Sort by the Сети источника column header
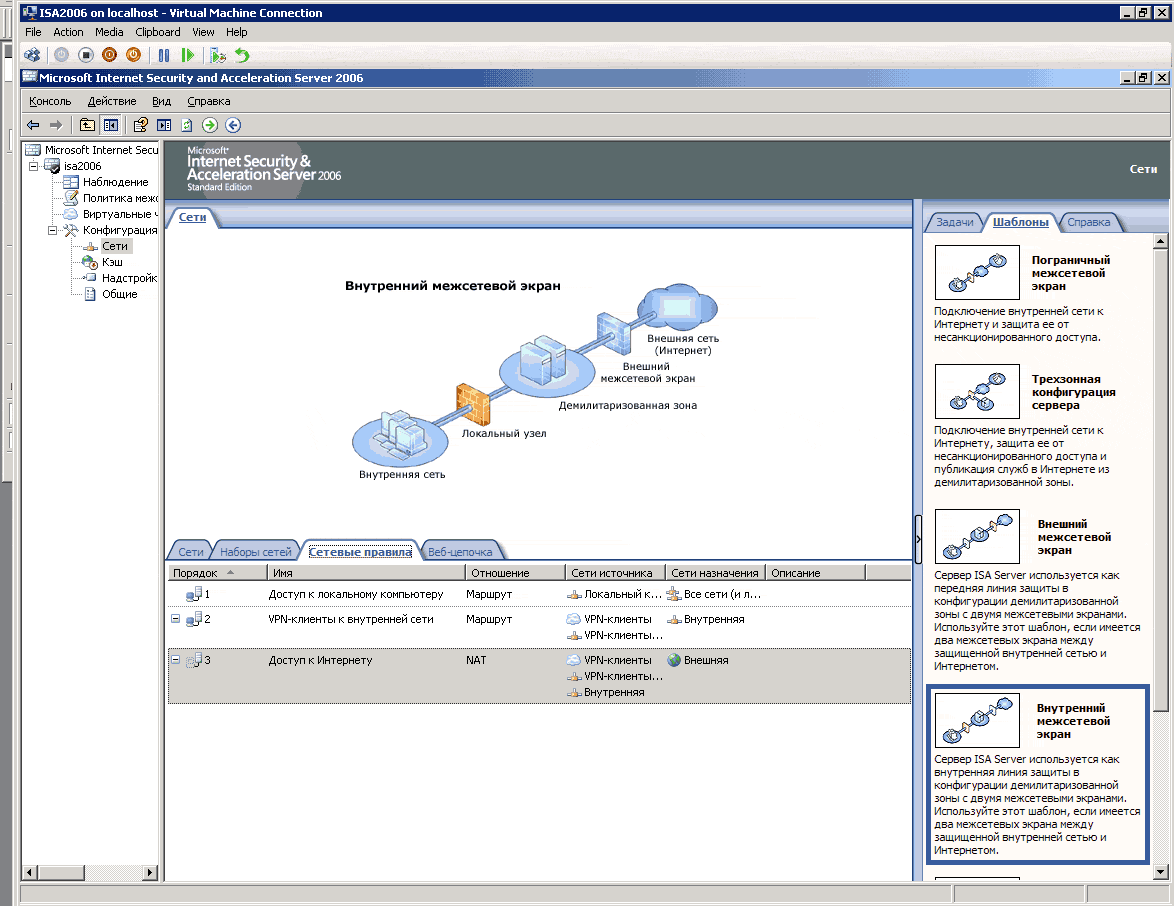Image resolution: width=1174 pixels, height=906 pixels. pos(615,573)
